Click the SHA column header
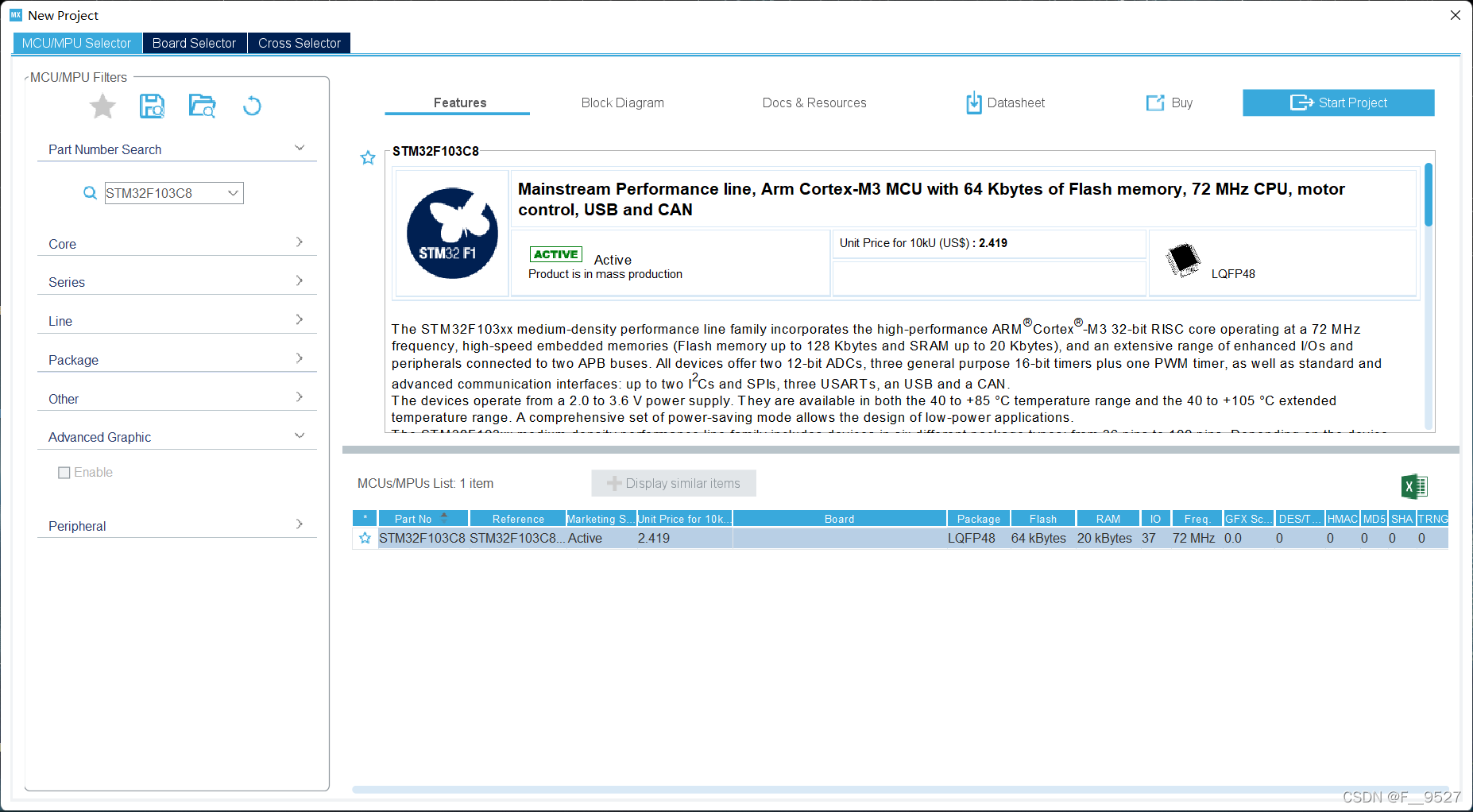 pos(1401,519)
